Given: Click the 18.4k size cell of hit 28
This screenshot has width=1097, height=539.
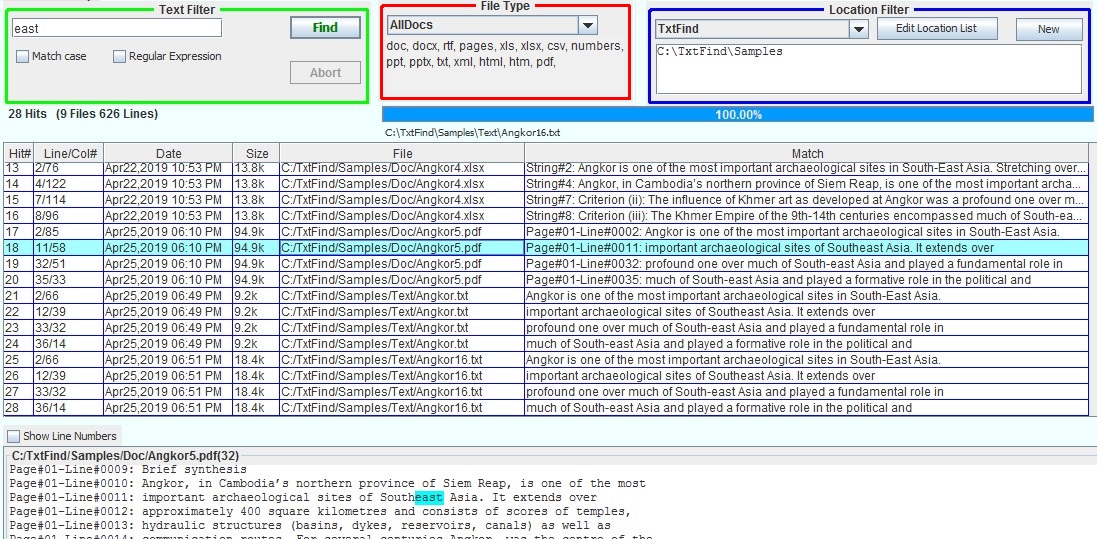Looking at the screenshot, I should click(256, 408).
